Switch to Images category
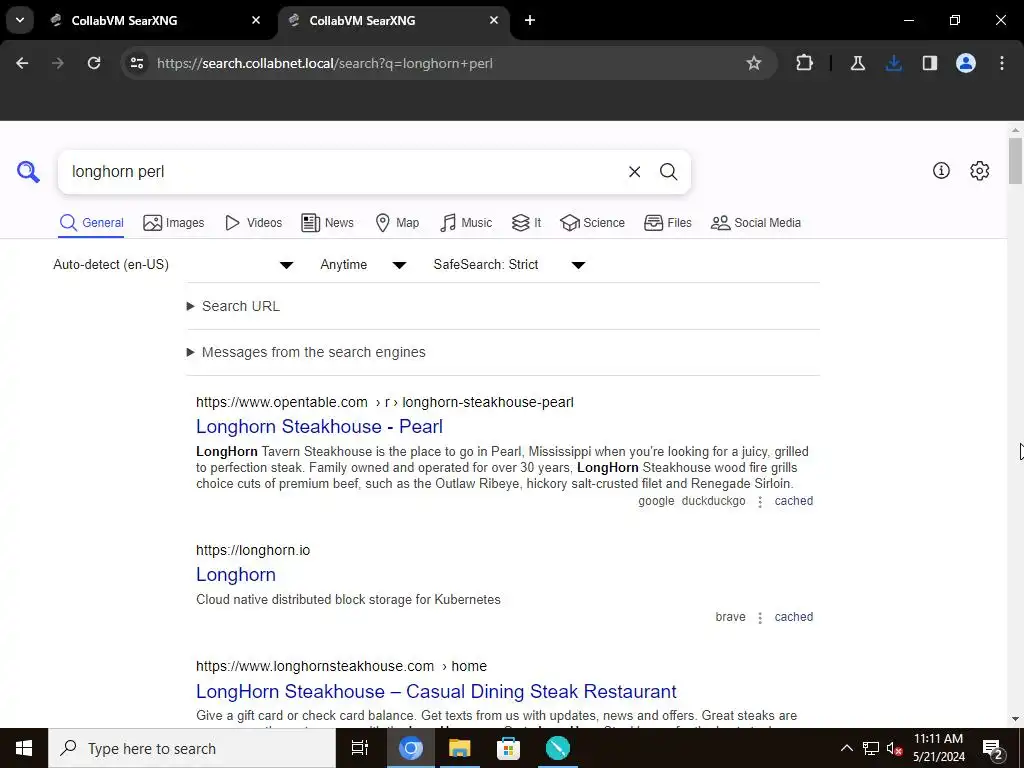This screenshot has height=768, width=1024. pyautogui.click(x=174, y=223)
